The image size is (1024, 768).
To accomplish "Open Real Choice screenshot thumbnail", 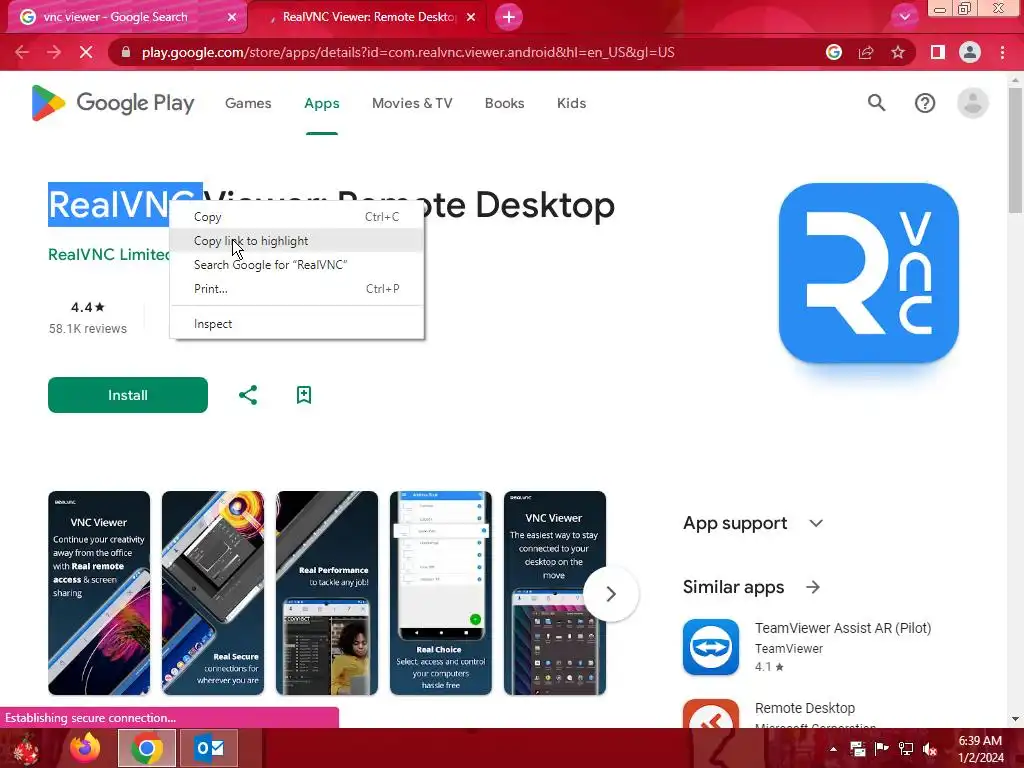I will [441, 593].
